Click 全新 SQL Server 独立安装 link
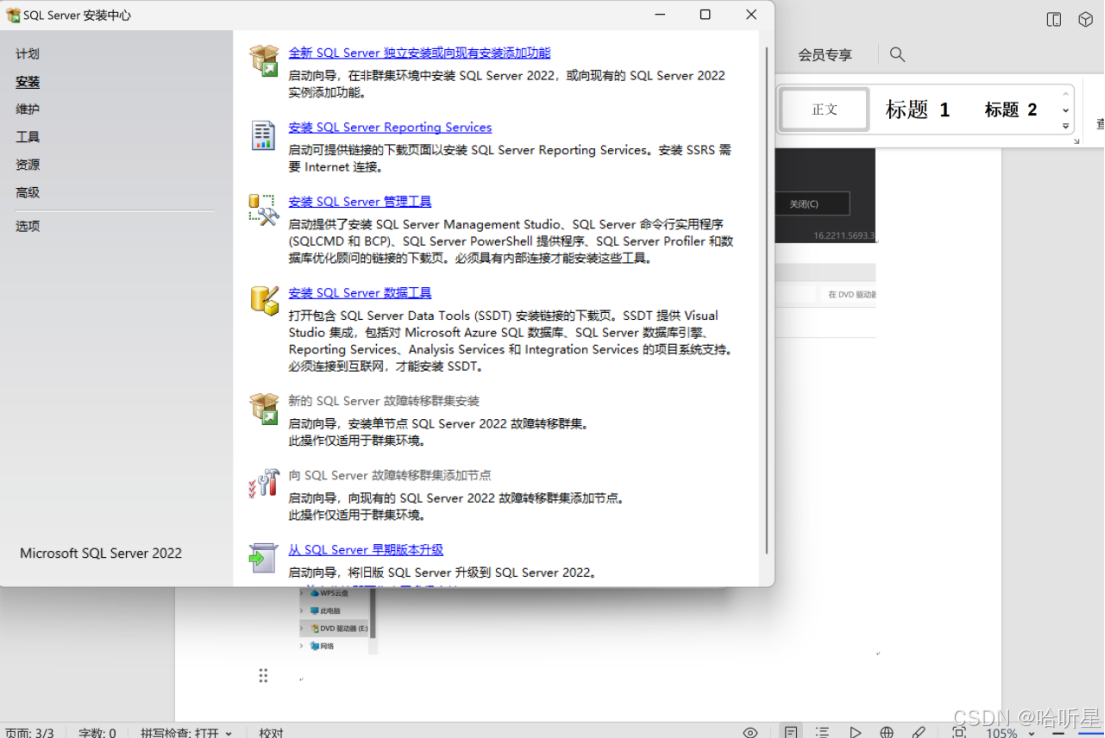Screen dimensions: 1105x738 419,53
